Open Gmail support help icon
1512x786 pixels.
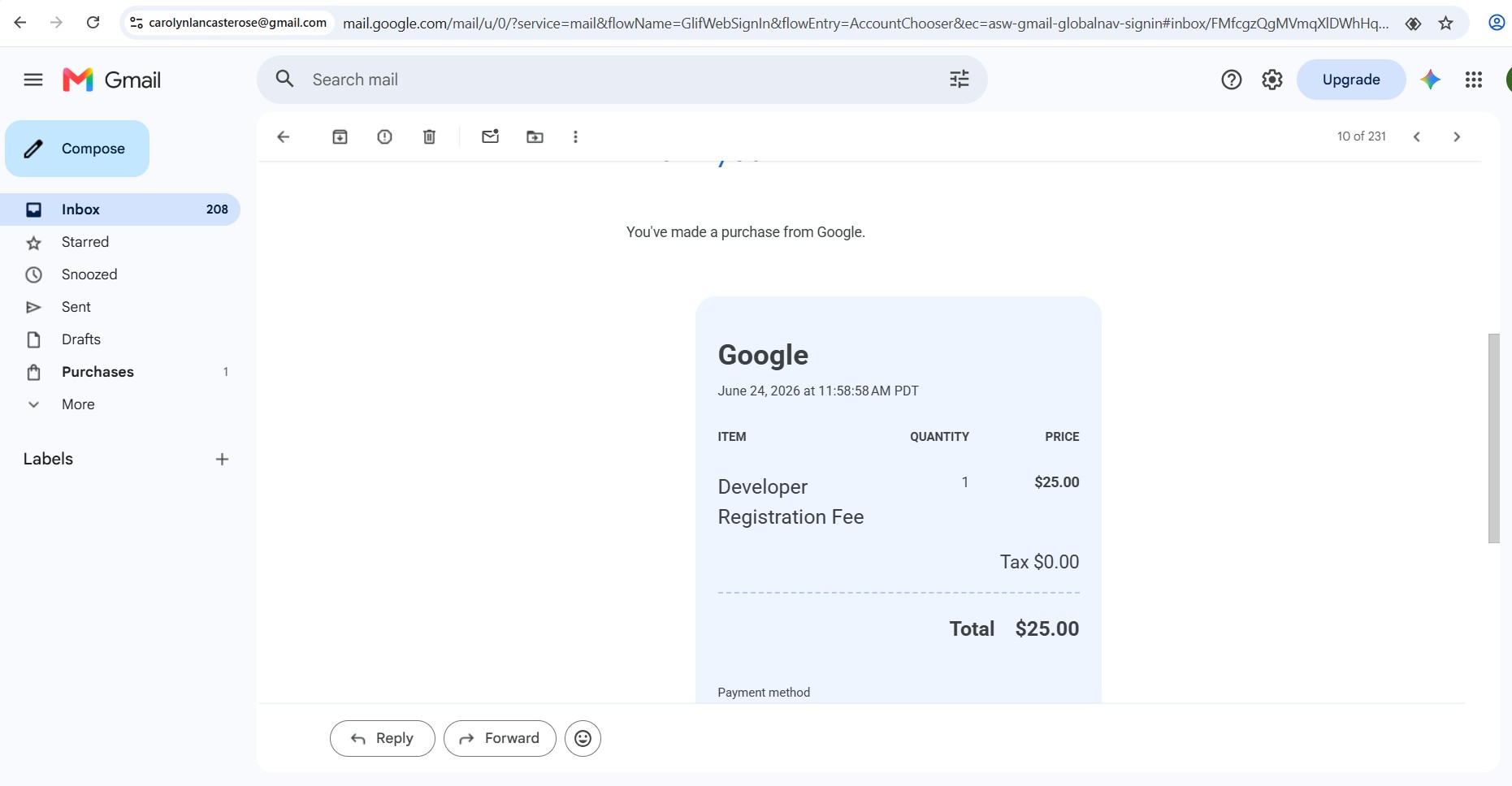(x=1232, y=80)
